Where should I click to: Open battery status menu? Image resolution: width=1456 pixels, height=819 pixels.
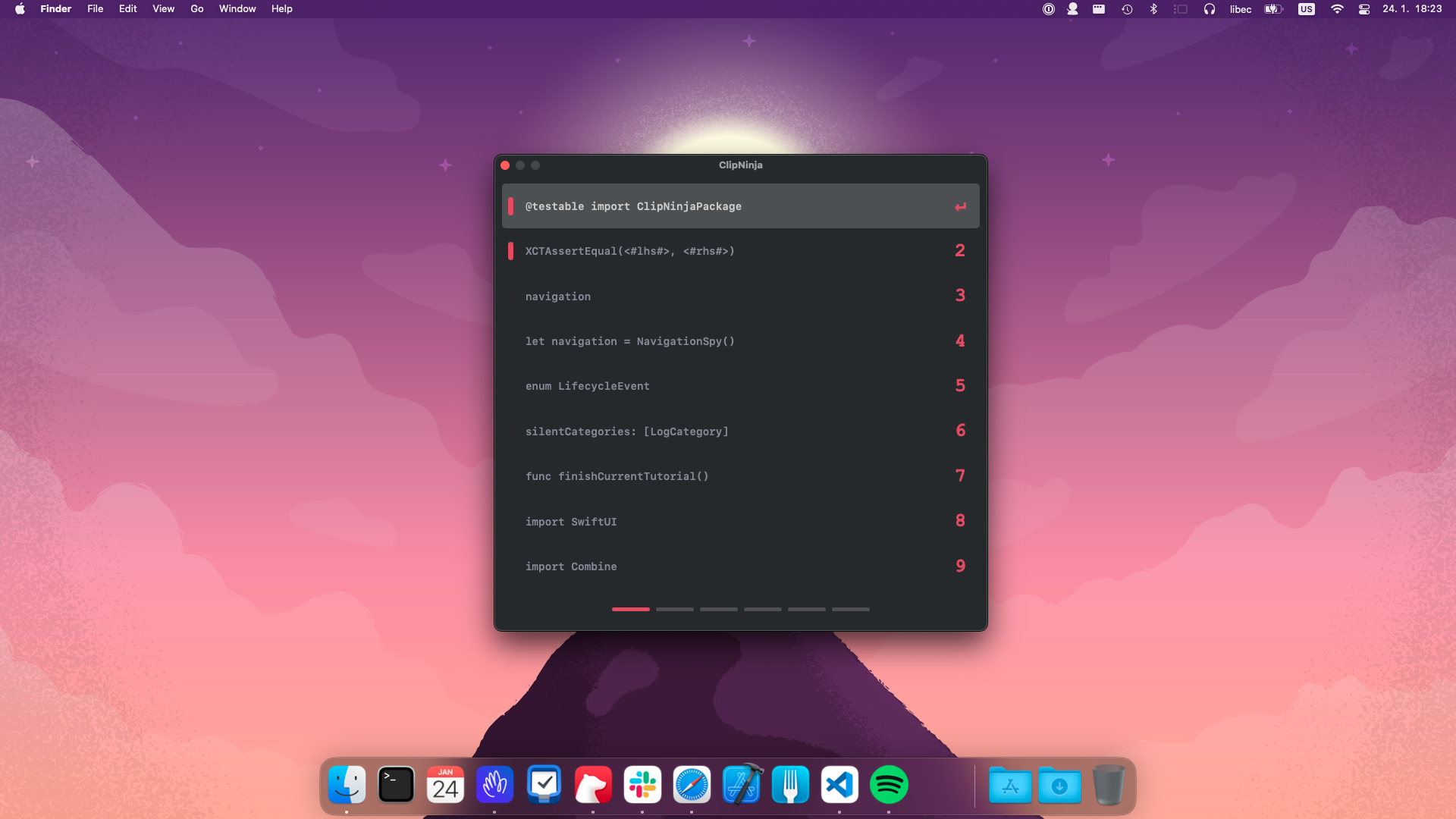point(1273,9)
